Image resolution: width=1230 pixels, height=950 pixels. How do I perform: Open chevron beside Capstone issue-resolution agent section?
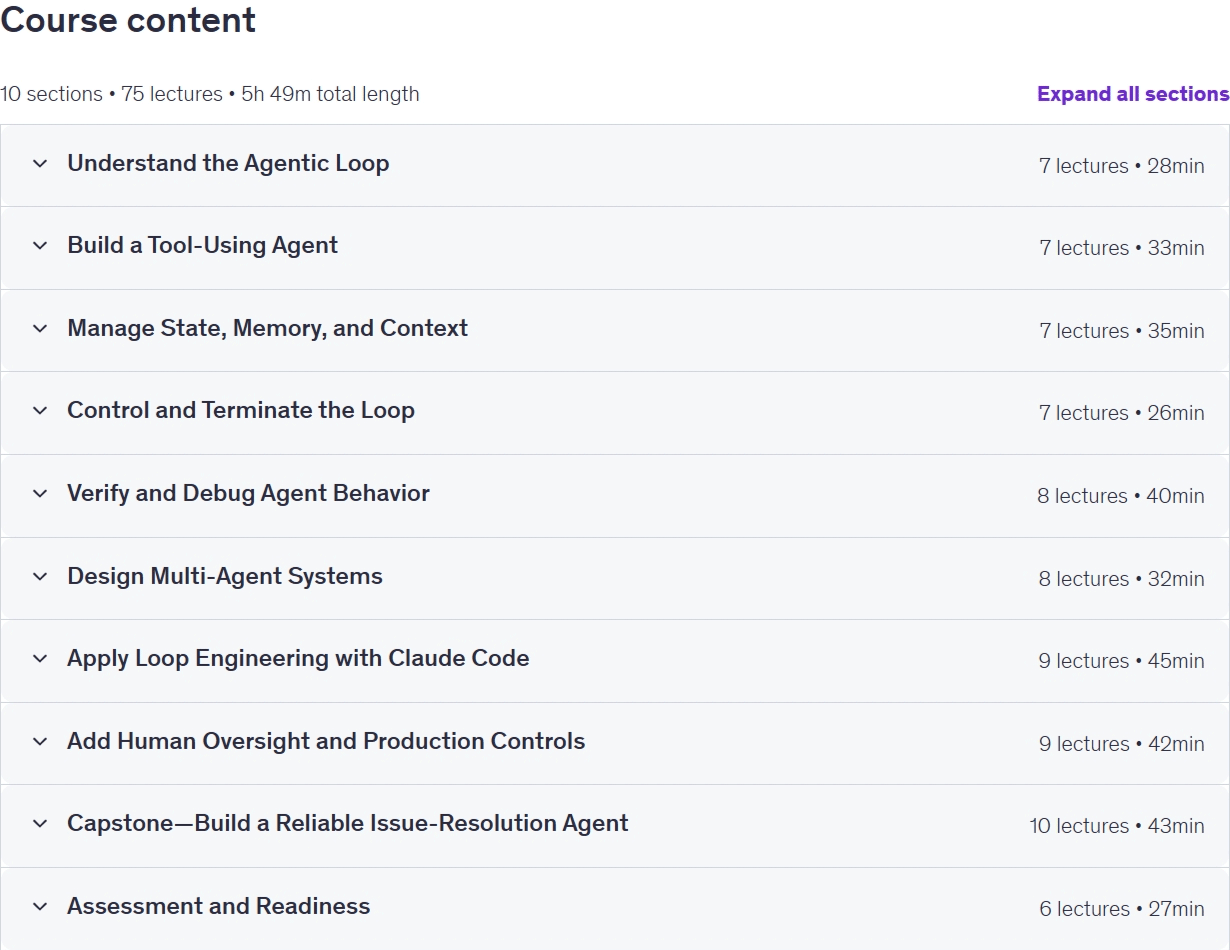click(40, 824)
